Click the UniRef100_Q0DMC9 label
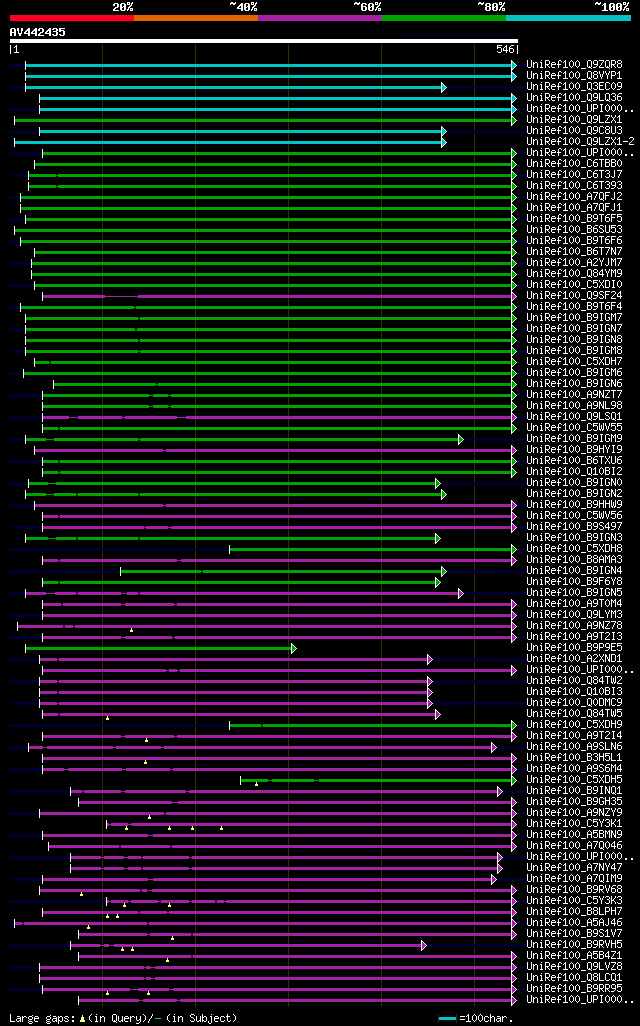The image size is (640, 1026). [575, 703]
